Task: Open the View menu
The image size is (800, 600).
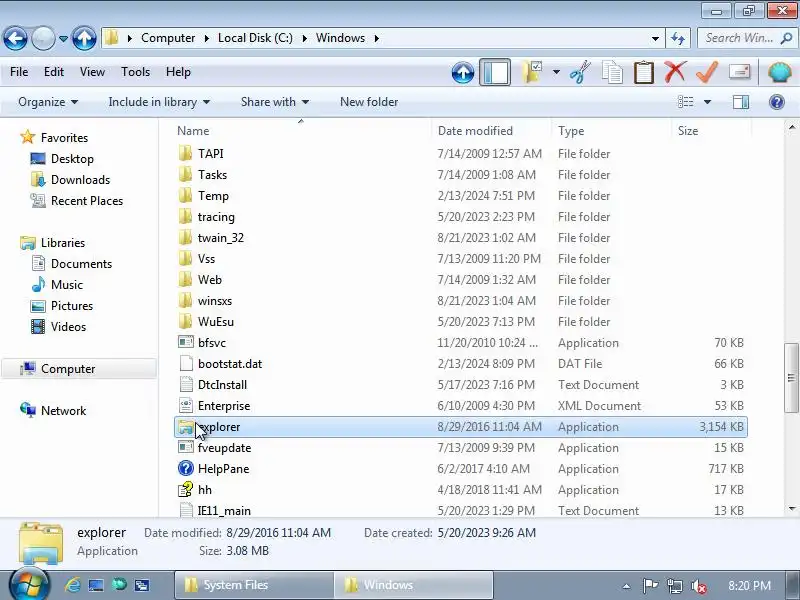Action: (x=92, y=72)
